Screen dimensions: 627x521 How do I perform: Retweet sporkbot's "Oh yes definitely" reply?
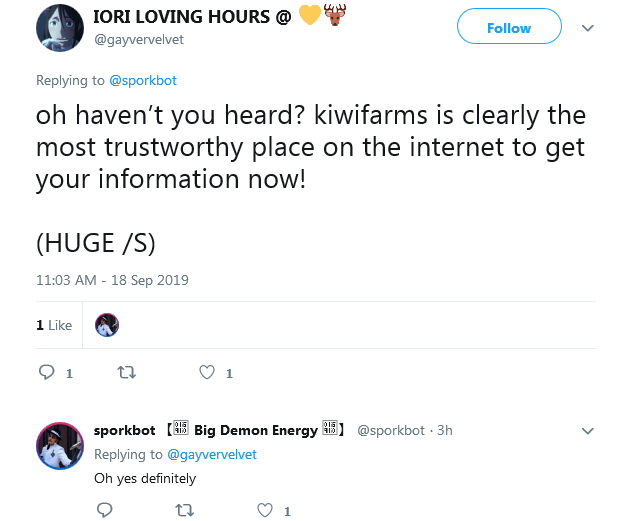click(x=184, y=510)
